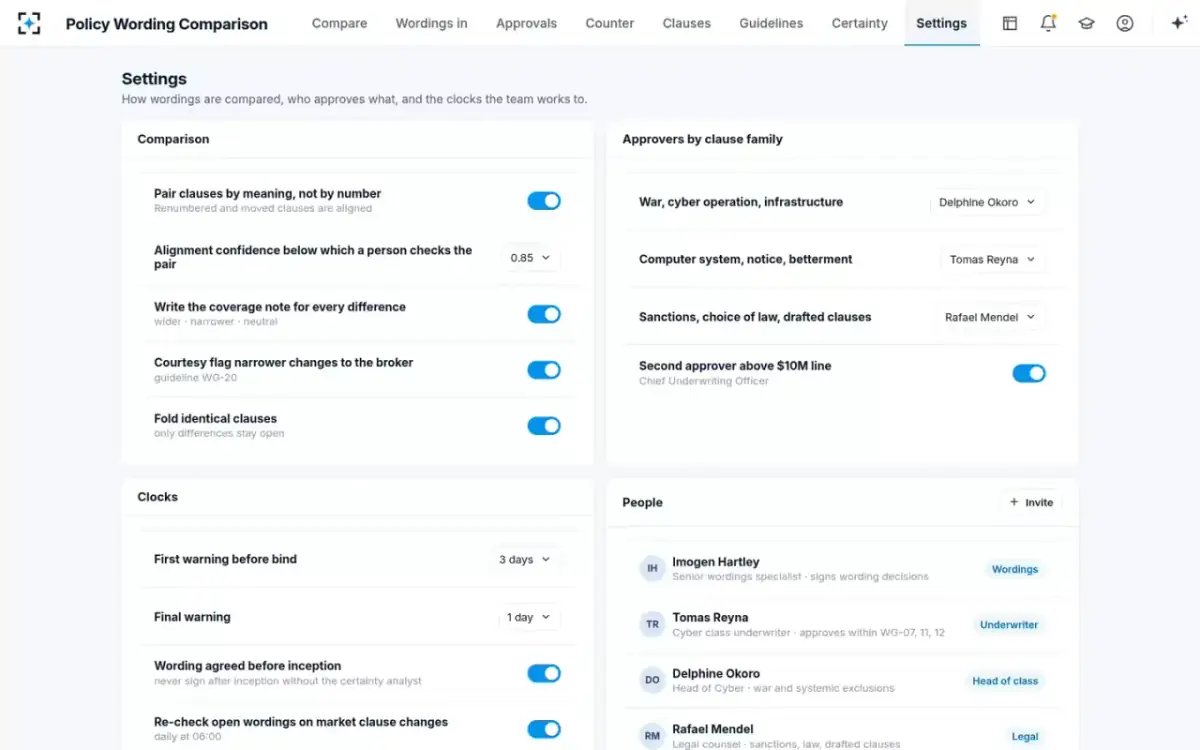The width and height of the screenshot is (1200, 750).
Task: Open notifications bell icon
Action: (x=1048, y=23)
